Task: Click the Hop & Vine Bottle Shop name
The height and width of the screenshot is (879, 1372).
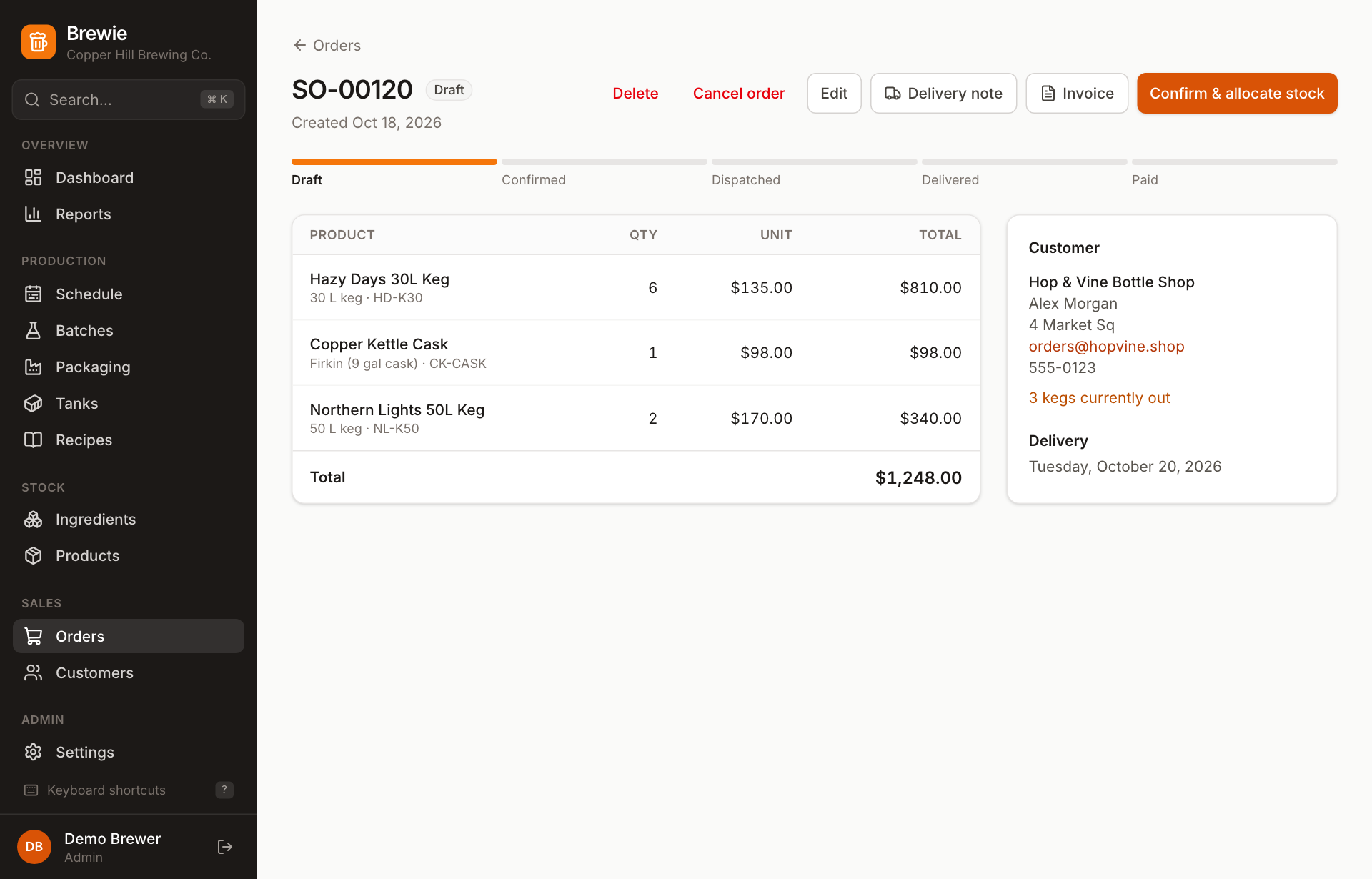Action: coord(1111,282)
